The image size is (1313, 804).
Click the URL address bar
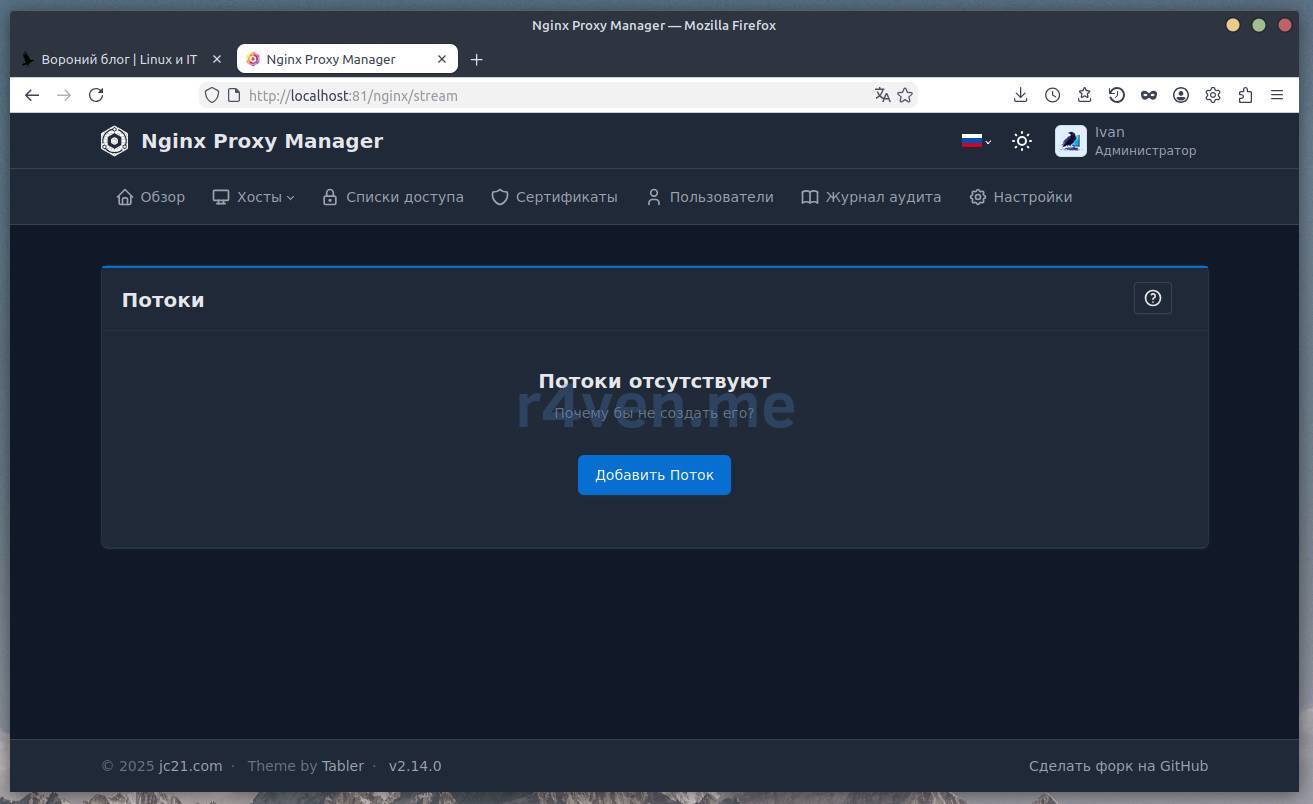pyautogui.click(x=550, y=95)
